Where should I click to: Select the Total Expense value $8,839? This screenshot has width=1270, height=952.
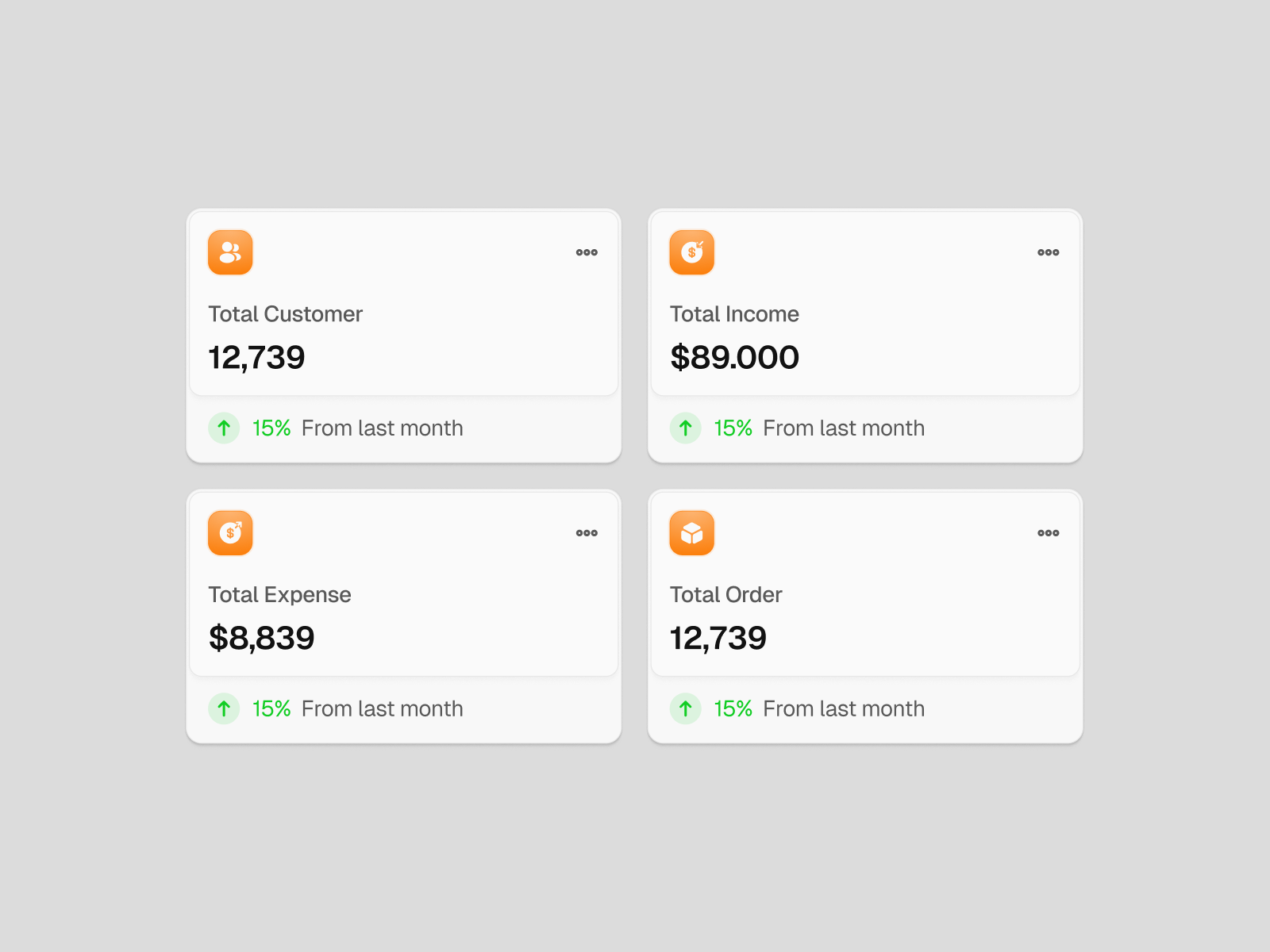tap(262, 637)
